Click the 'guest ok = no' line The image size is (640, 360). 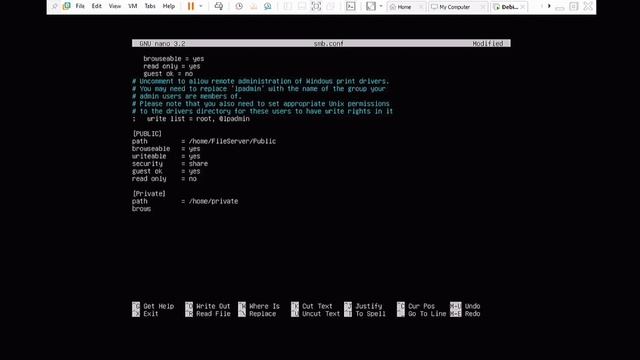point(168,74)
